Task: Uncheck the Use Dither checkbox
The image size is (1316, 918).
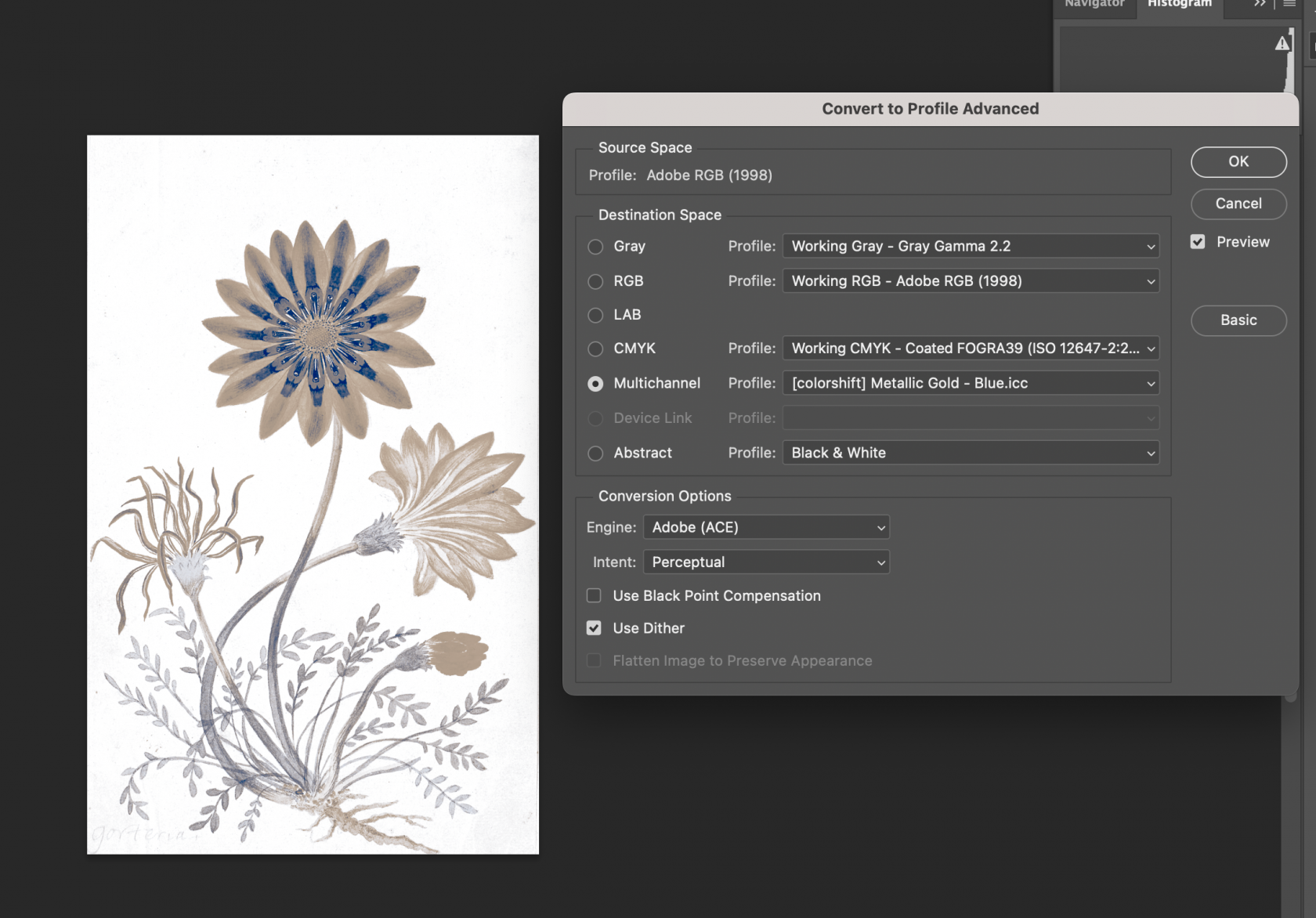Action: click(595, 628)
